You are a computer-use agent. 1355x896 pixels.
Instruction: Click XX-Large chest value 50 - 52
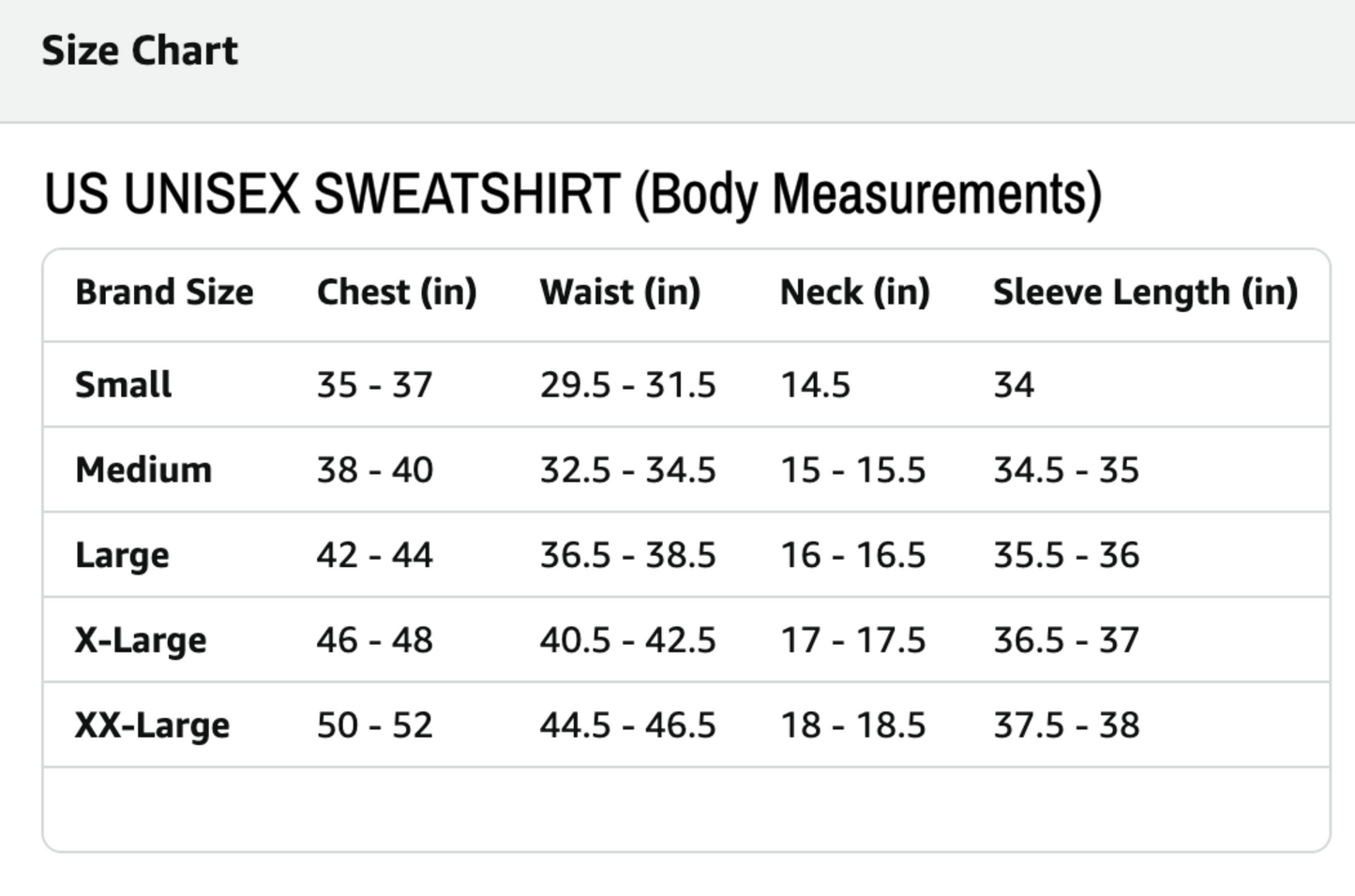(374, 725)
